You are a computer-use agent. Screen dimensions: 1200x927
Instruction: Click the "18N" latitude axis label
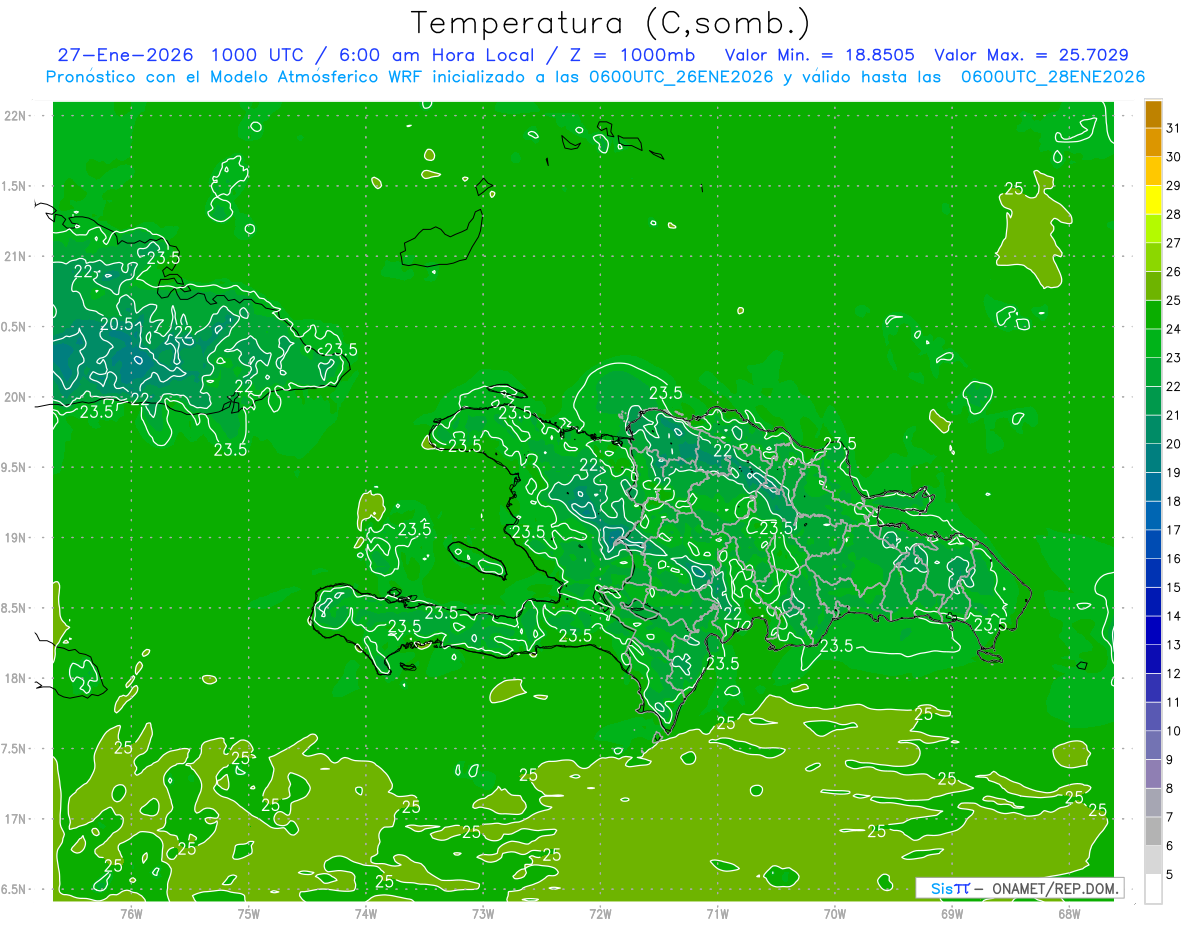(14, 678)
